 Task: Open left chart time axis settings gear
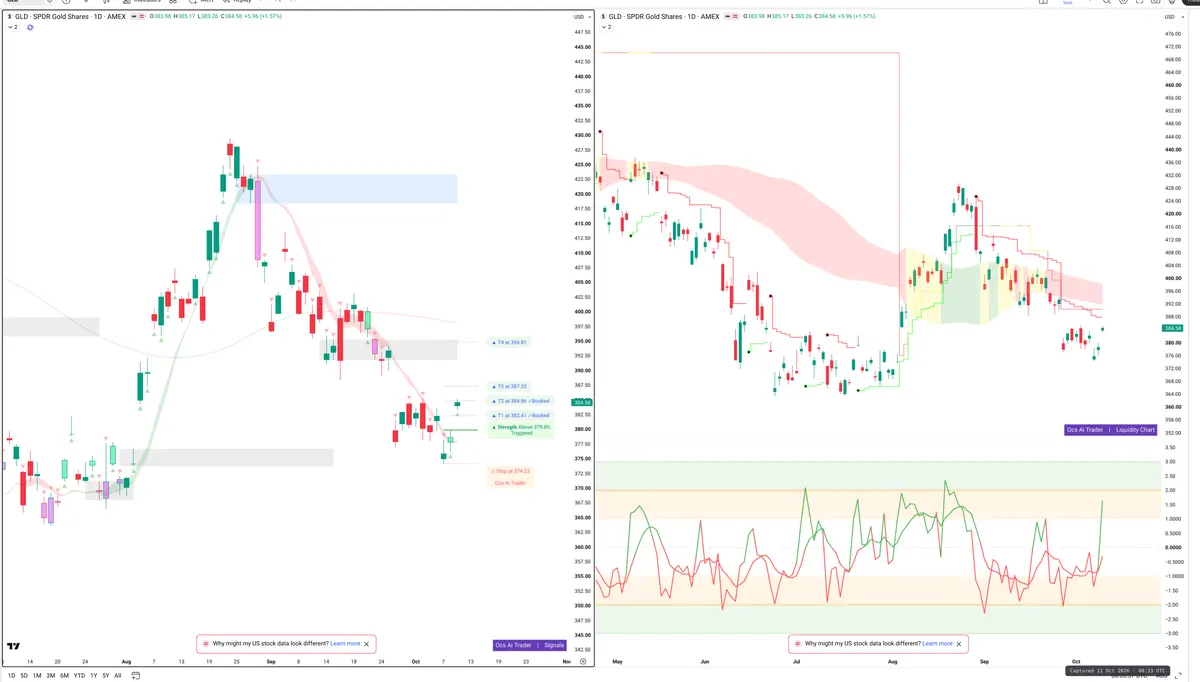[x=581, y=662]
